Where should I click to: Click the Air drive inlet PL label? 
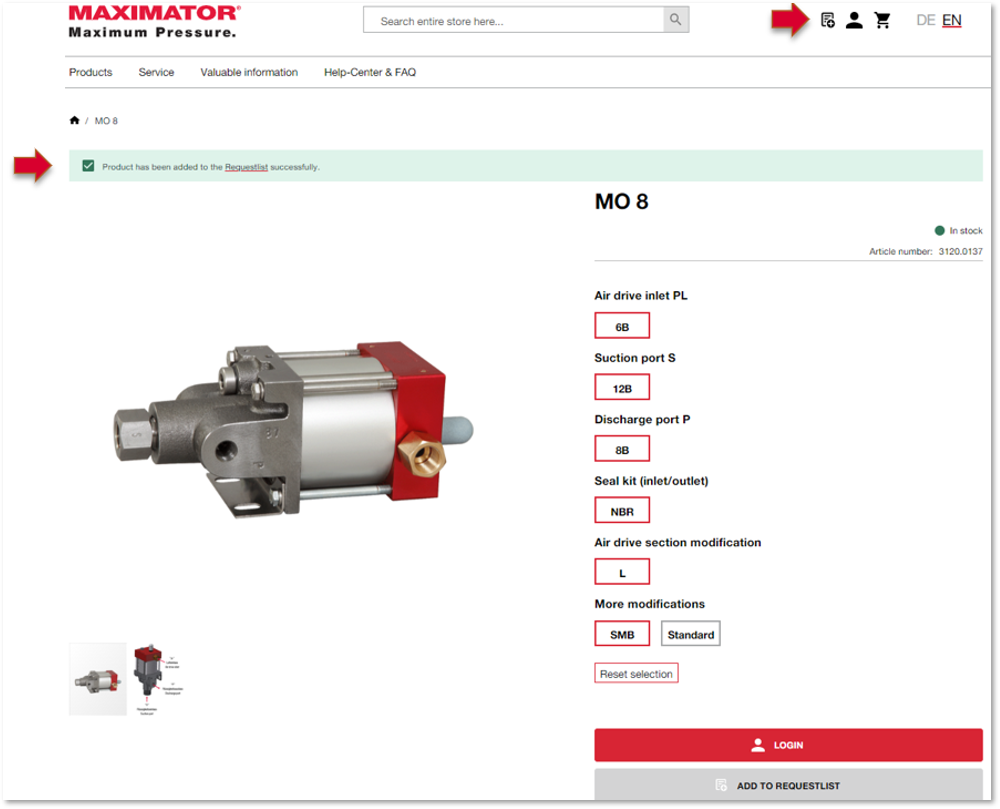point(641,296)
